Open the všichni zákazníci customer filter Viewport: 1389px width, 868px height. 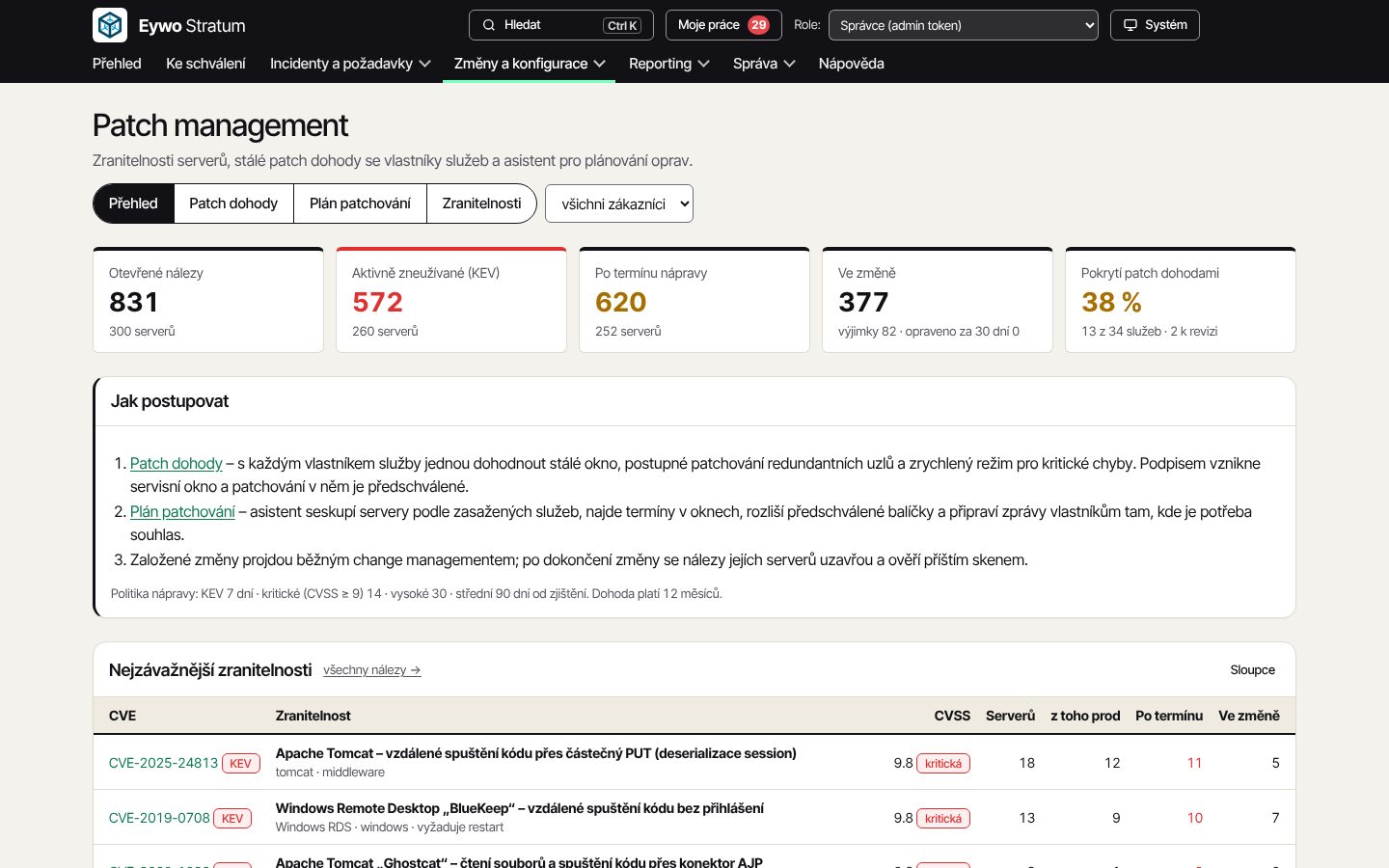[619, 203]
